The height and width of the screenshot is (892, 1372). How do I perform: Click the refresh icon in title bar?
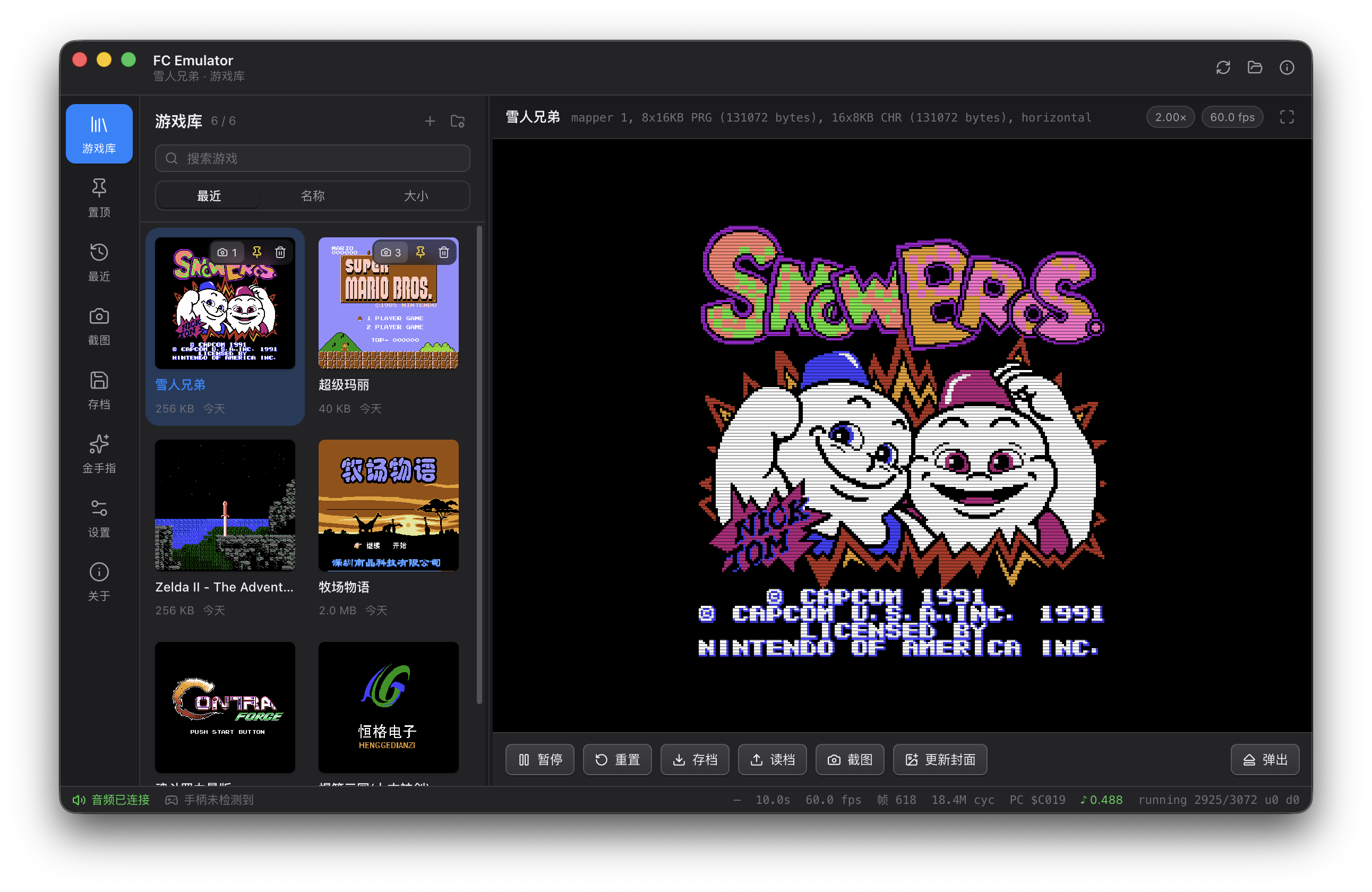click(x=1223, y=67)
